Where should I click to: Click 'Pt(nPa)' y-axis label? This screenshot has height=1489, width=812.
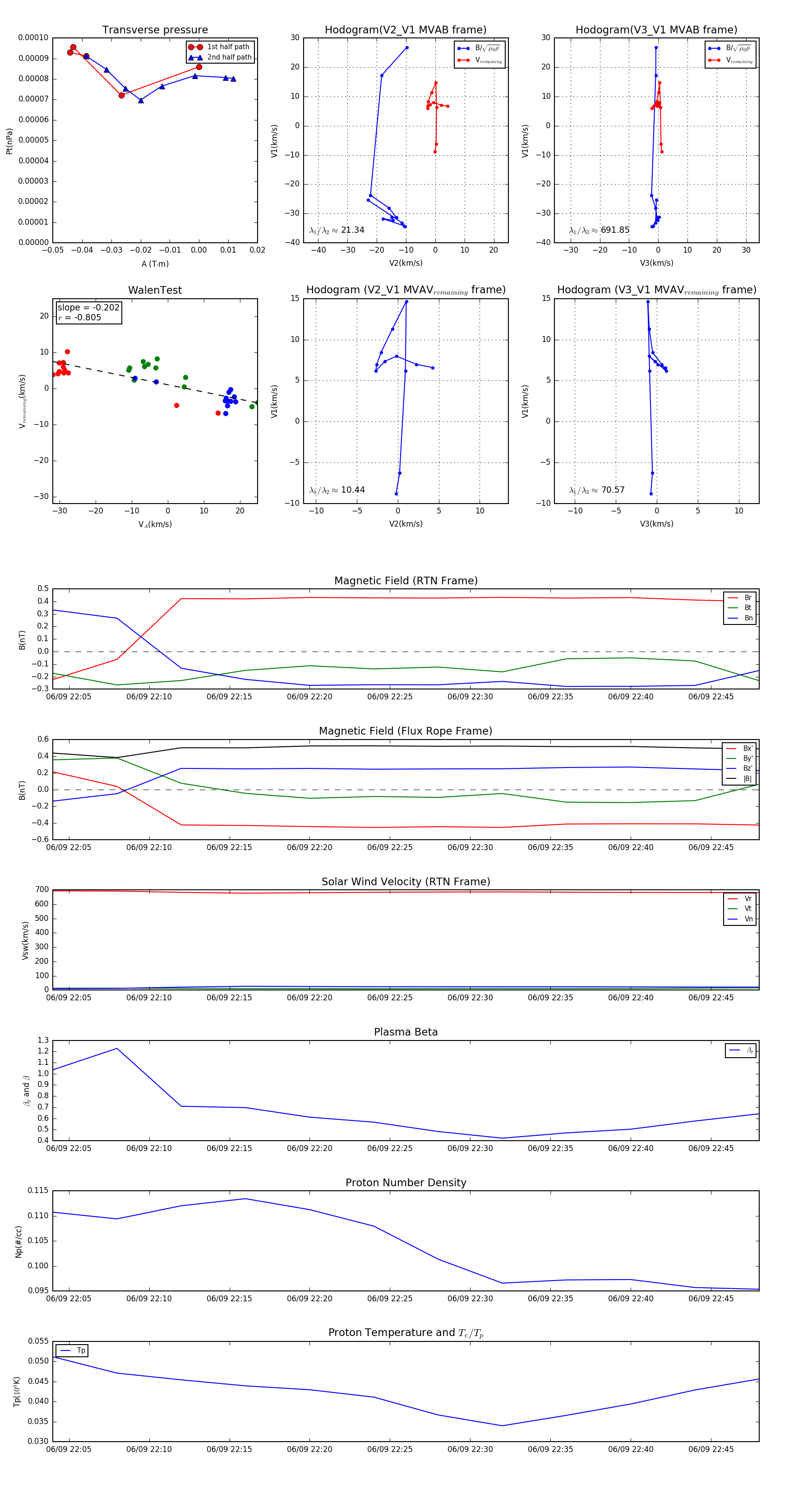point(9,141)
